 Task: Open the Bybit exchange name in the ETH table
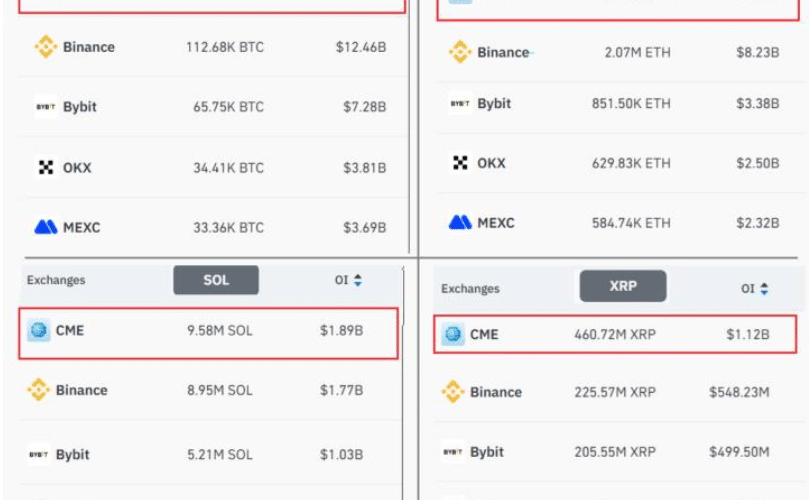click(x=494, y=103)
